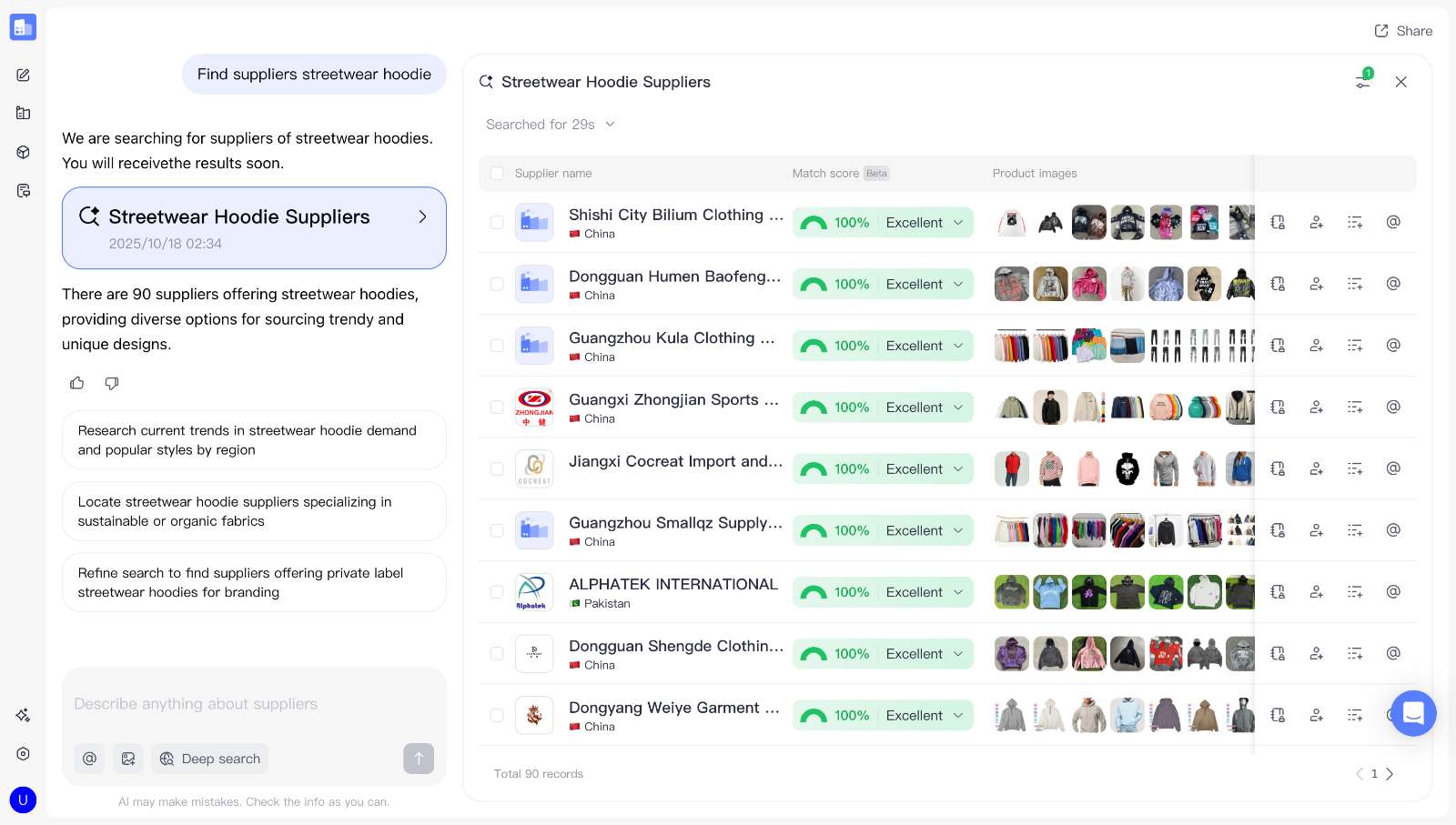This screenshot has width=1456, height=825.
Task: Select the sustainable or organic fabrics suggestion
Action: [x=254, y=511]
